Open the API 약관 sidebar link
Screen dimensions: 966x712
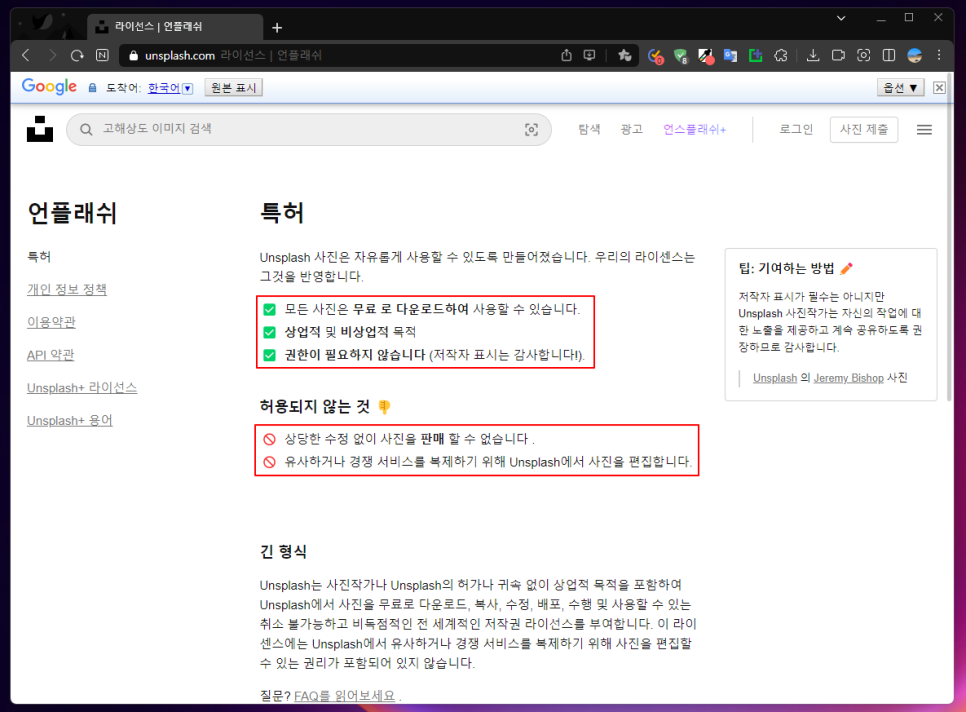(51, 355)
